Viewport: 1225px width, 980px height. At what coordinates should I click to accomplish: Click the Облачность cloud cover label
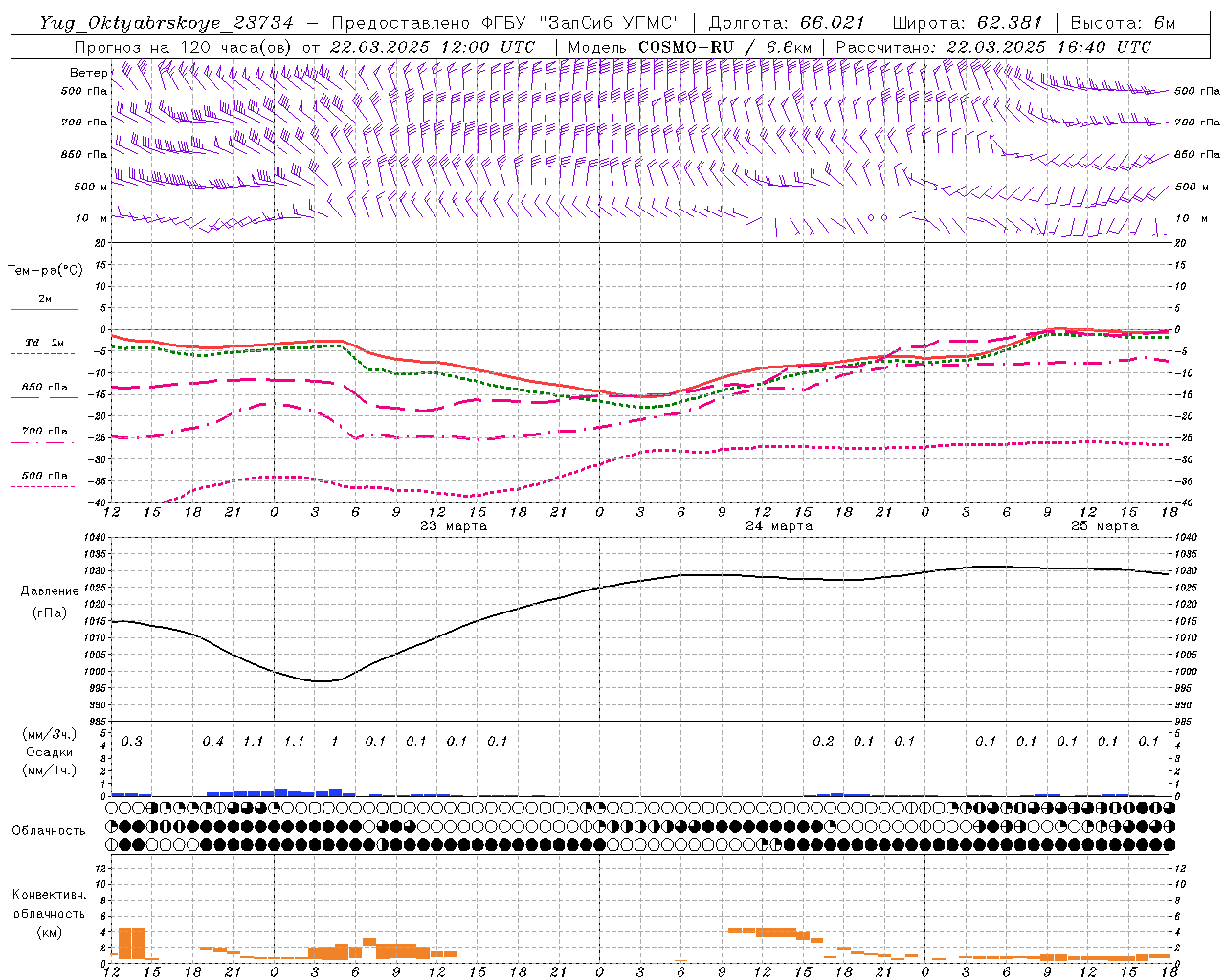click(49, 831)
